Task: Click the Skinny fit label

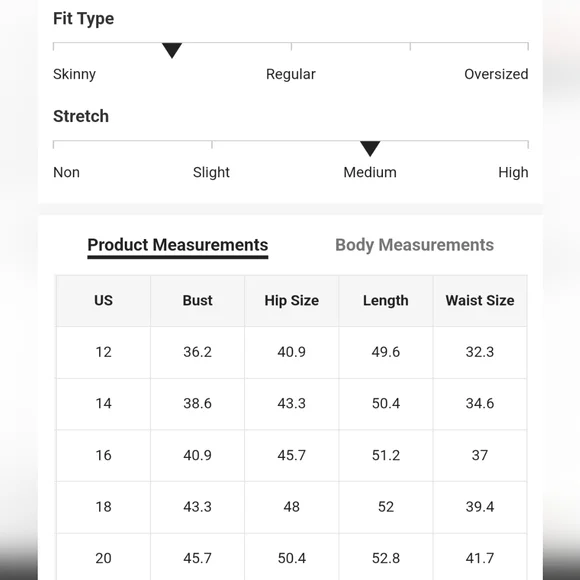Action: pyautogui.click(x=74, y=74)
